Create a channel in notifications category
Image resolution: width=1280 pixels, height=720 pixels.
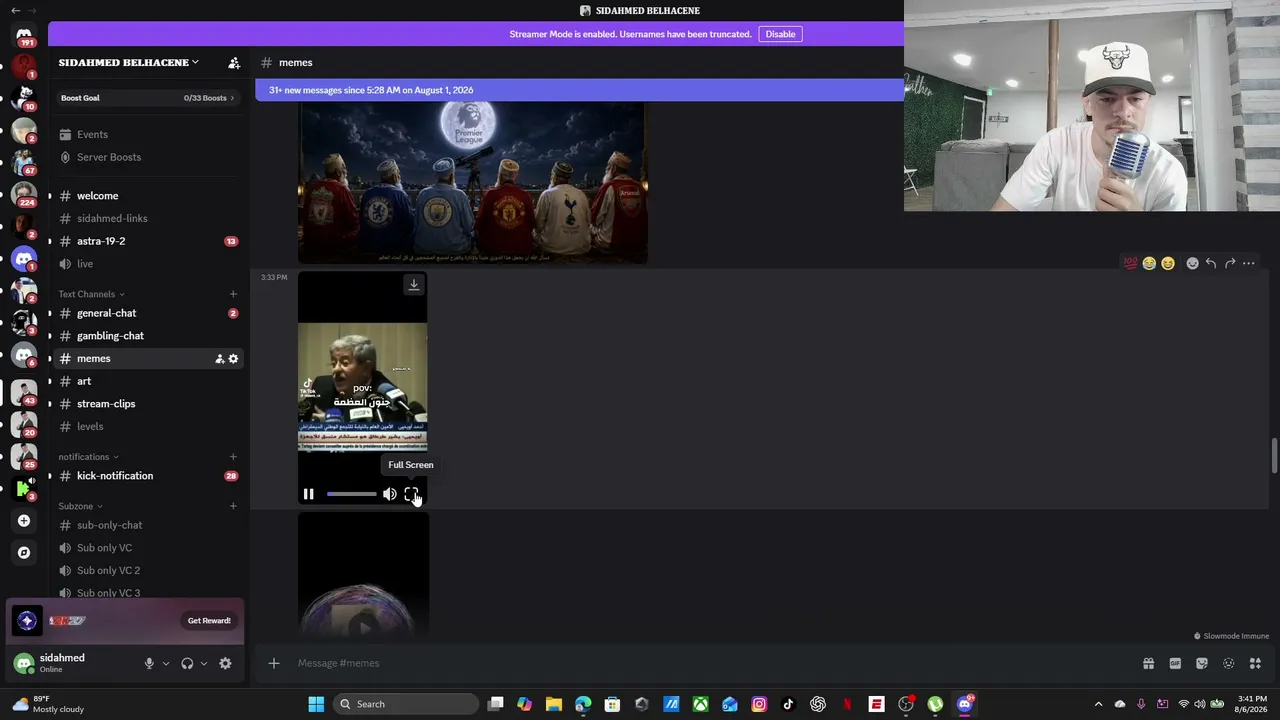point(233,457)
